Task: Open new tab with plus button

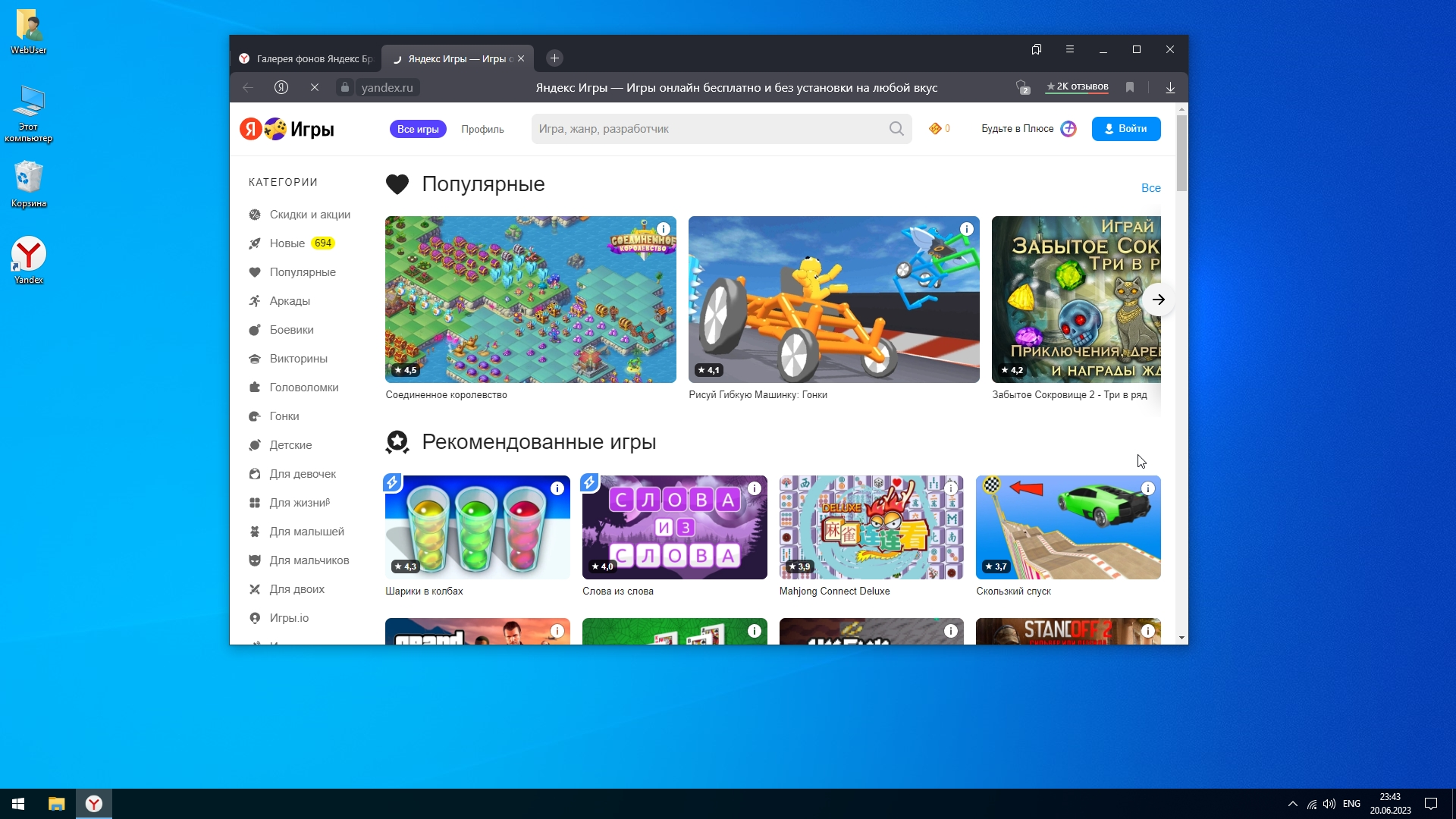Action: (554, 58)
